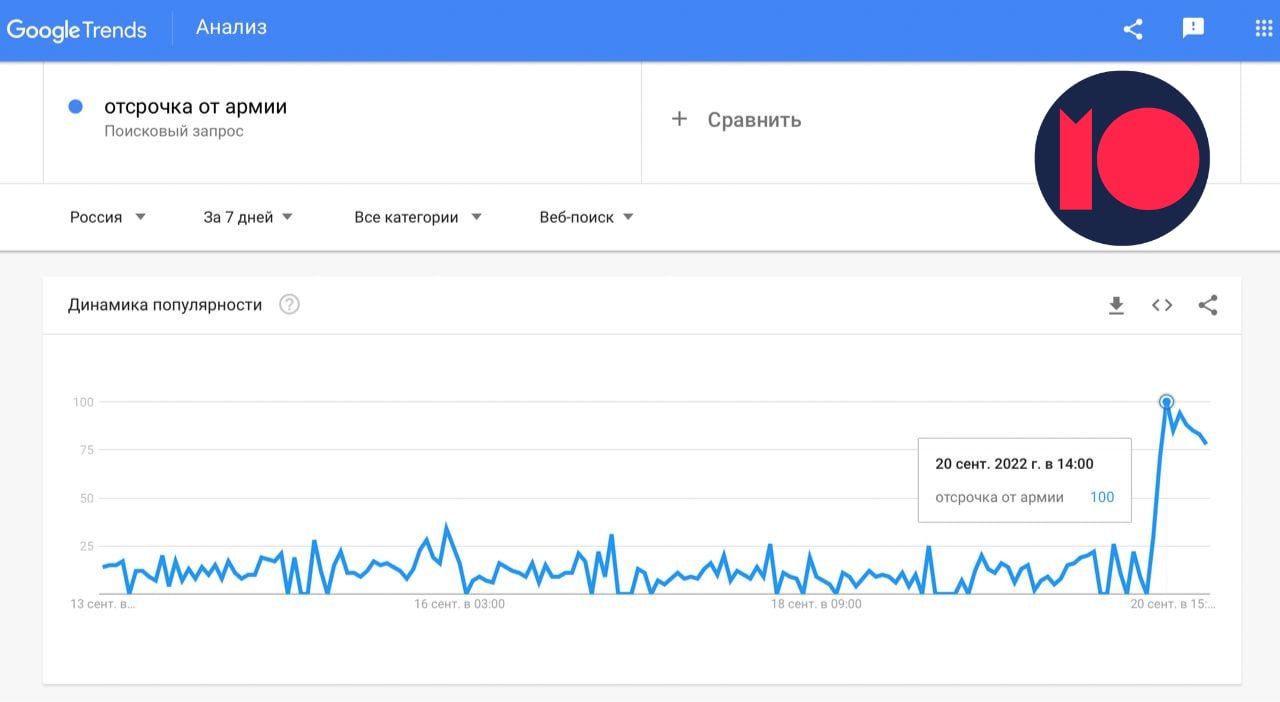Click the red and navy circular logo
The width and height of the screenshot is (1280, 702).
pyautogui.click(x=1122, y=158)
